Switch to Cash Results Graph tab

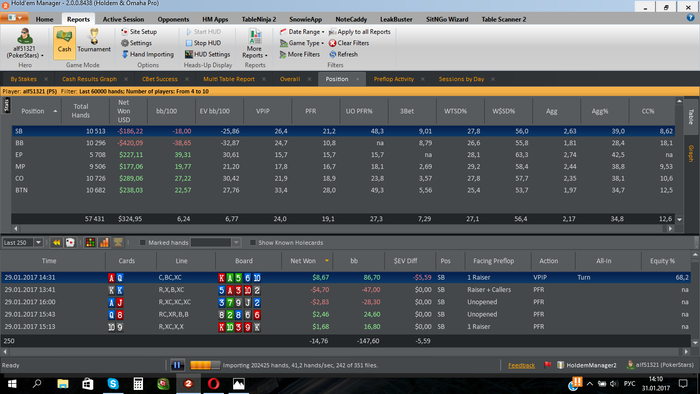[x=89, y=79]
